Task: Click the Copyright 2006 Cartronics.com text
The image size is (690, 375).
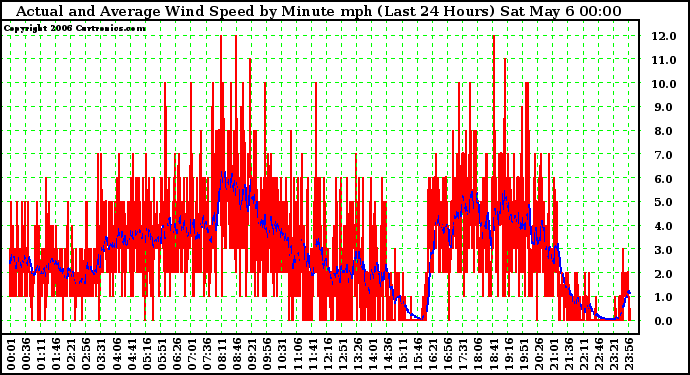Action: (75, 29)
